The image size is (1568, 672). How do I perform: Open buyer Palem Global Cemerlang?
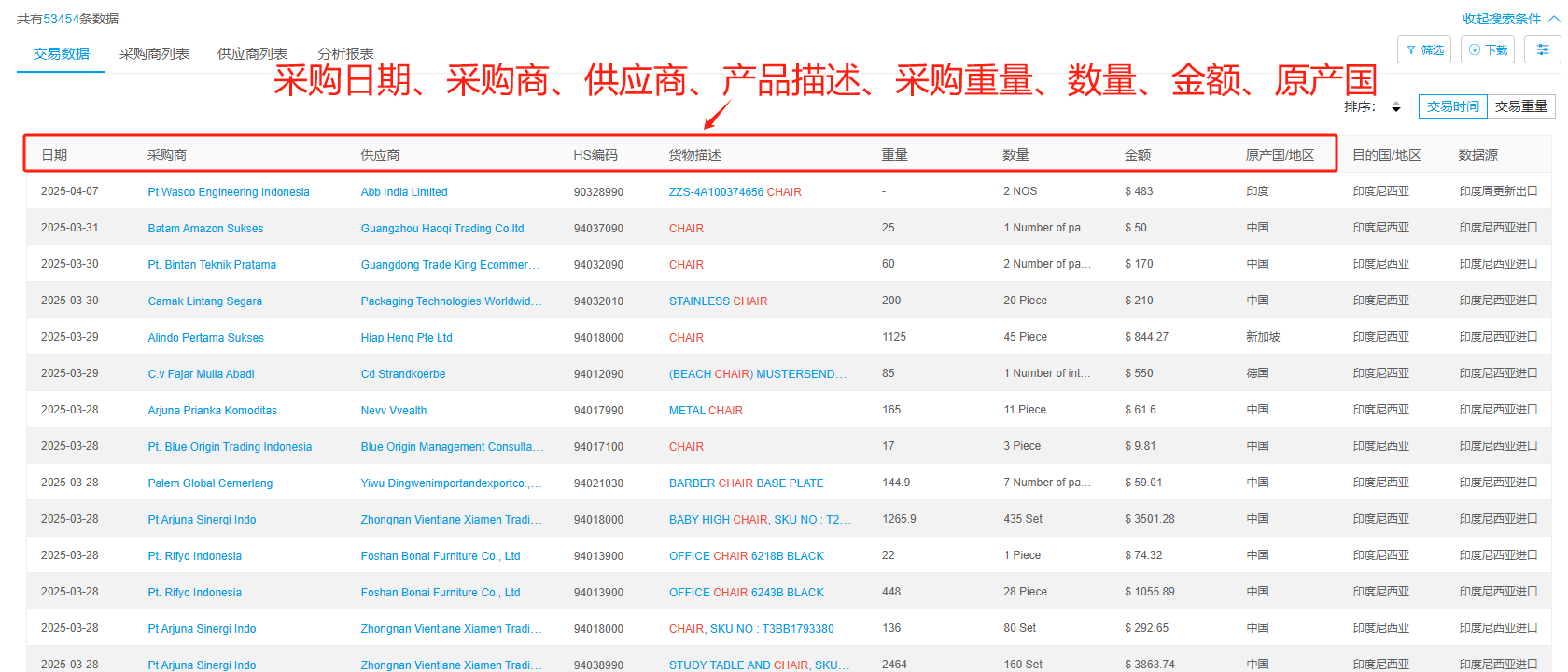point(210,483)
